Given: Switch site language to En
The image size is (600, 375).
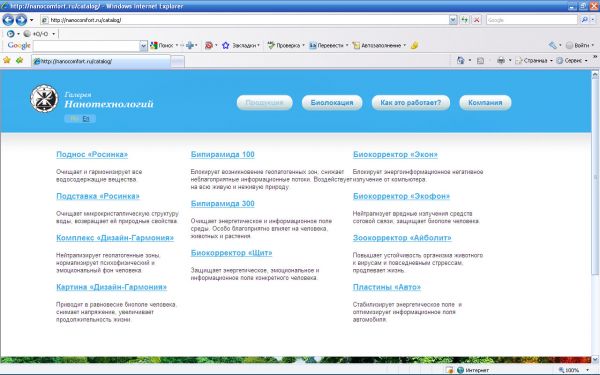Looking at the screenshot, I should [x=86, y=119].
